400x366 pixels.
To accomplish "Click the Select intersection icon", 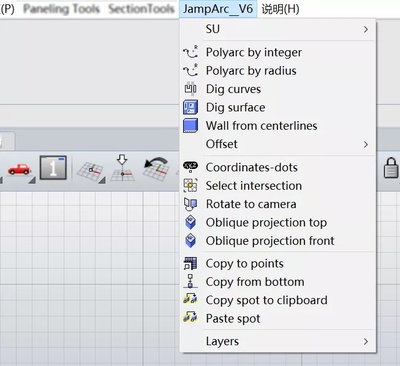I will (191, 186).
